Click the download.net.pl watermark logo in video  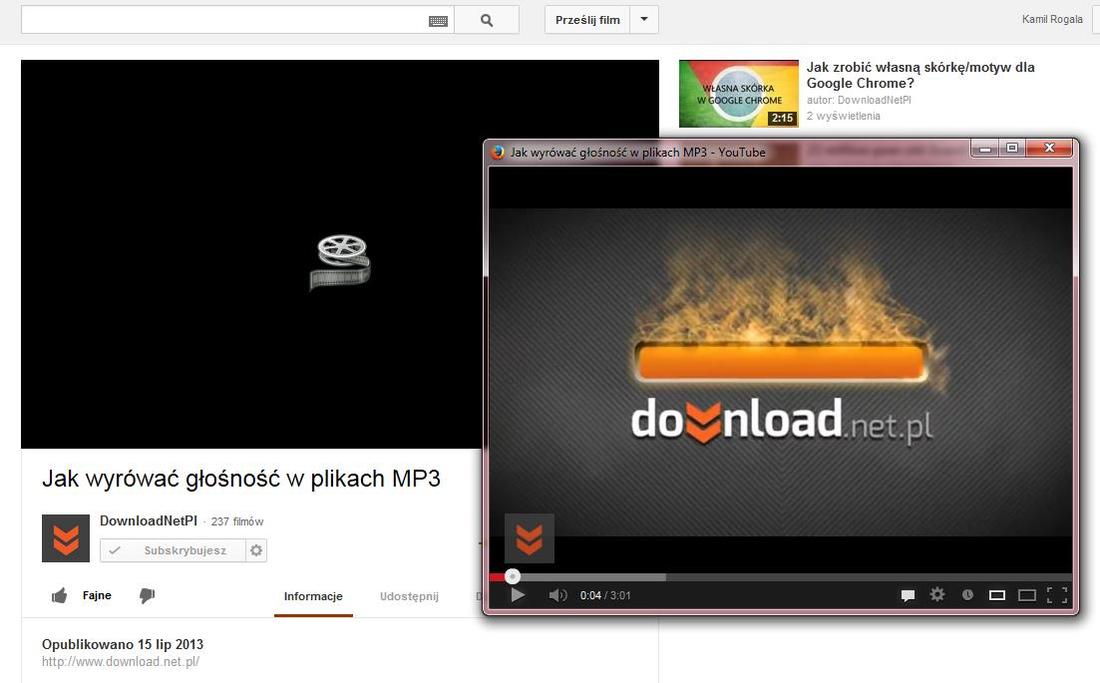pyautogui.click(x=530, y=539)
